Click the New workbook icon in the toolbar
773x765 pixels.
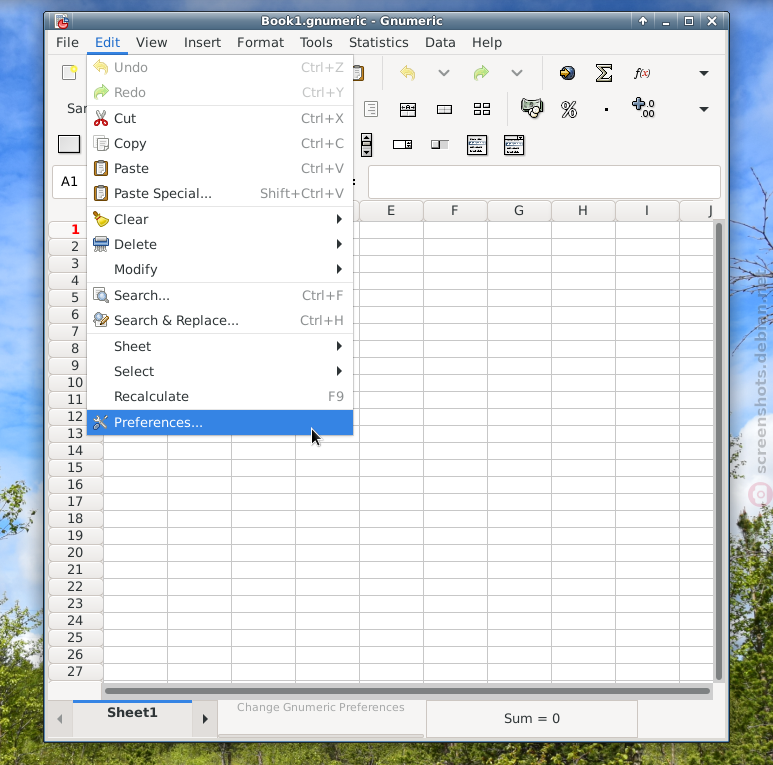pos(69,72)
